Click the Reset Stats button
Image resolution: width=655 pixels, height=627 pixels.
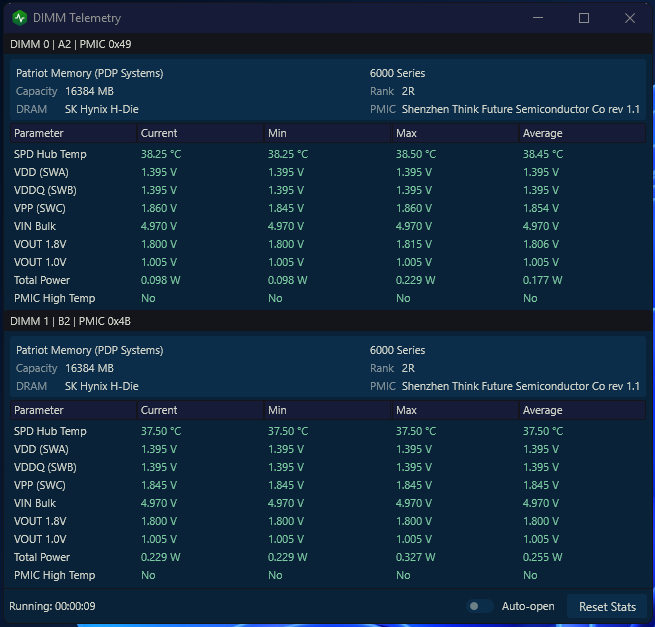tap(607, 607)
